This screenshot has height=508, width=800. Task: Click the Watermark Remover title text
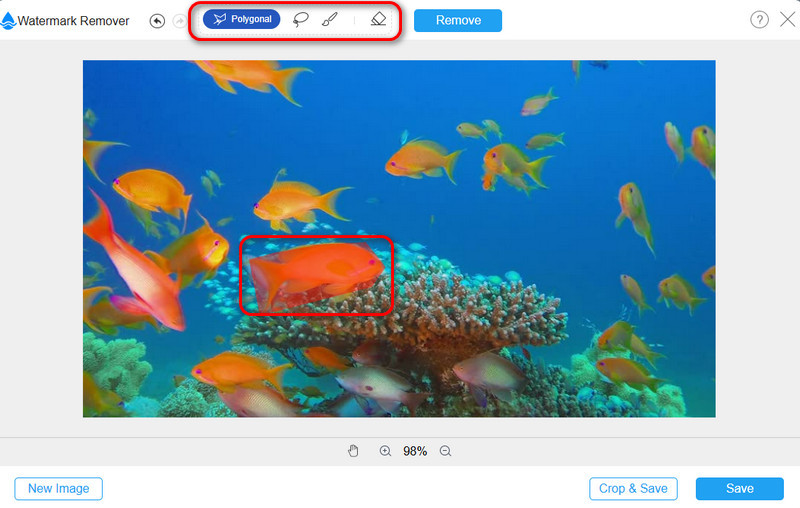(73, 20)
